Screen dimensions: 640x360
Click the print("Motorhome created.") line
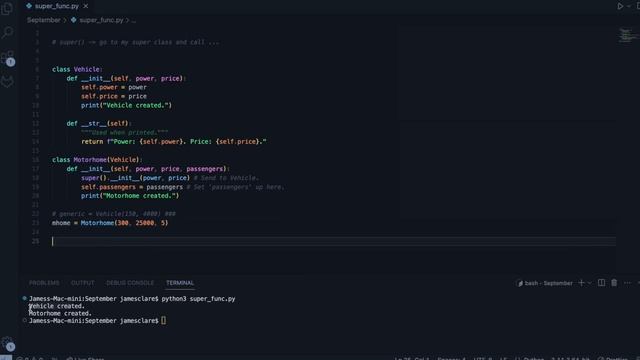(130, 196)
